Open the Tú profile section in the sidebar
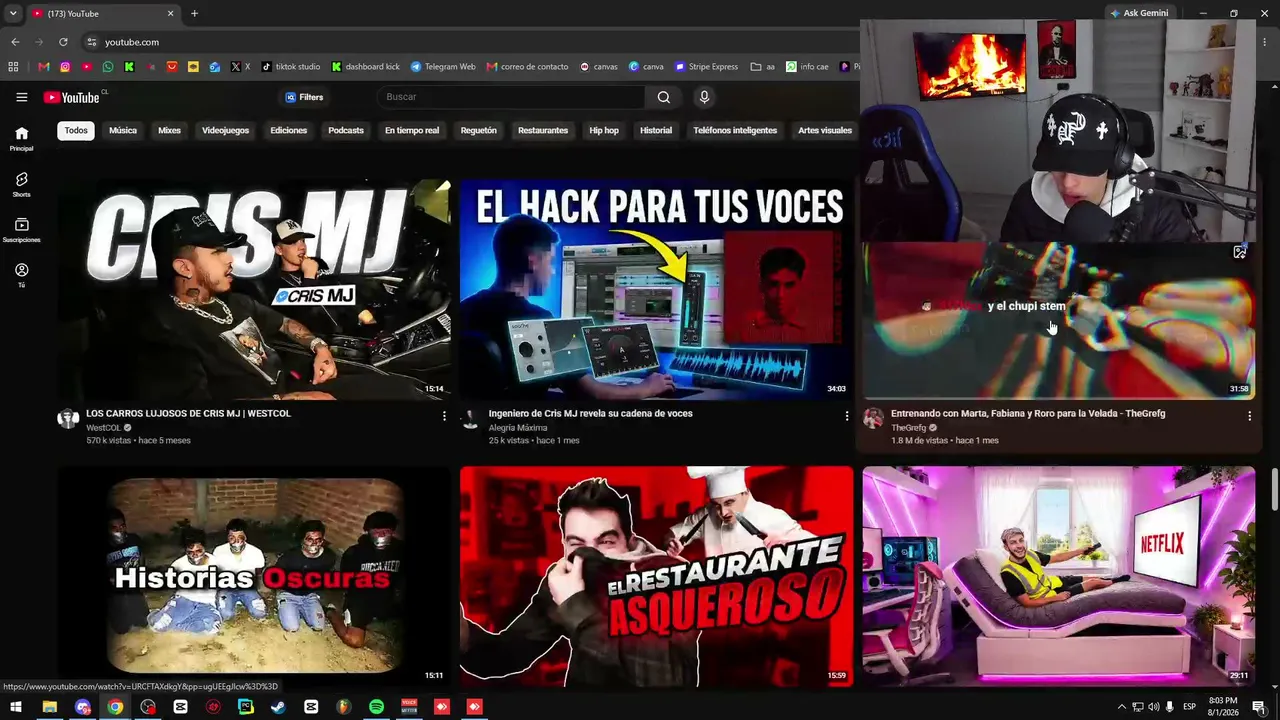The width and height of the screenshot is (1280, 720). [21, 275]
